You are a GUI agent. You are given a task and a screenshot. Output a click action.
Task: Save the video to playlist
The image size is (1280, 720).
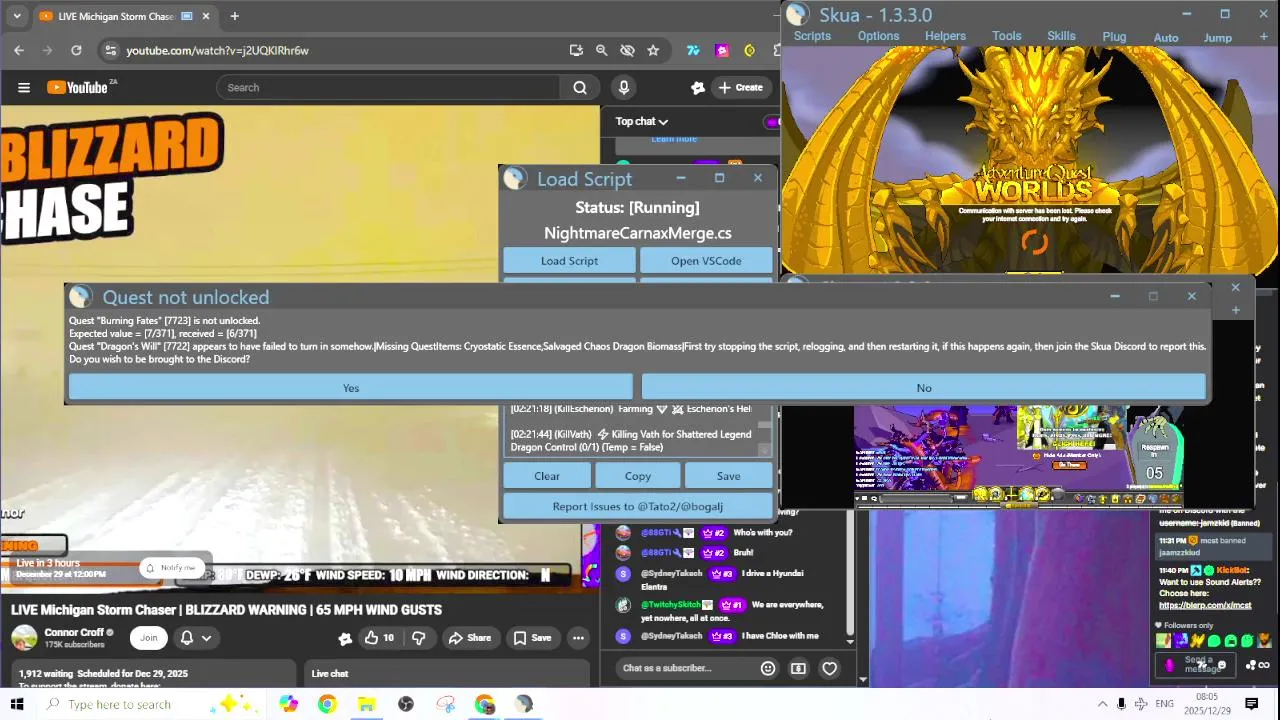pos(532,637)
